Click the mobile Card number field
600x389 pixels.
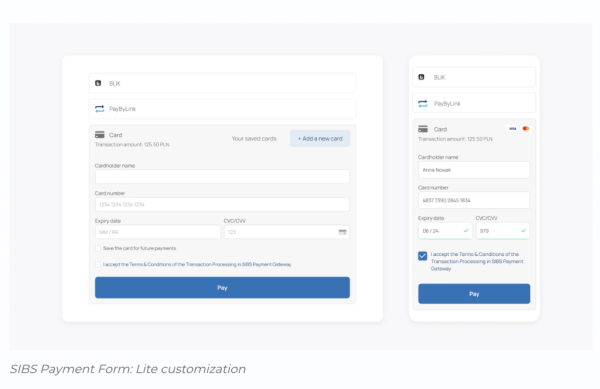[474, 200]
